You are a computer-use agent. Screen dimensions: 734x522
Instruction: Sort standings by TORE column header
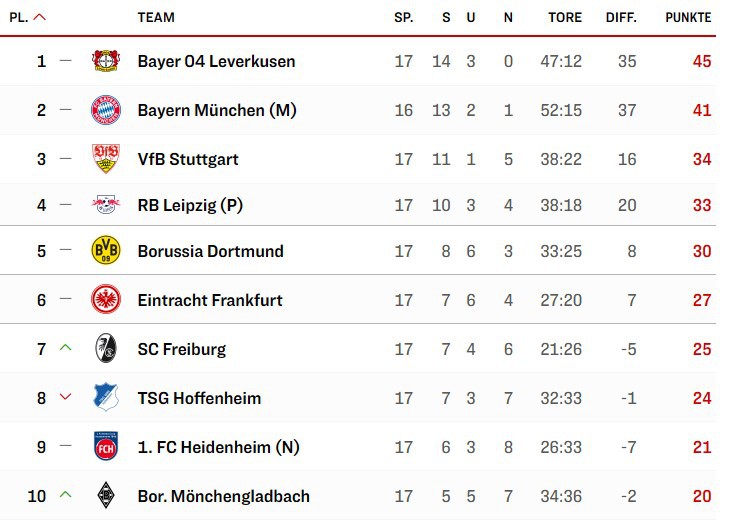coord(565,17)
